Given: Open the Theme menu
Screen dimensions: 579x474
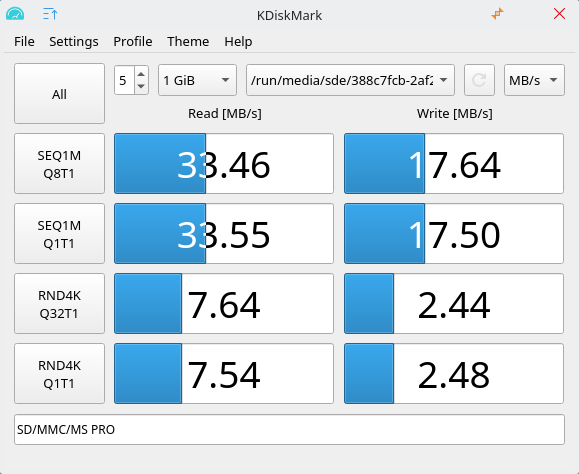Looking at the screenshot, I should 188,41.
